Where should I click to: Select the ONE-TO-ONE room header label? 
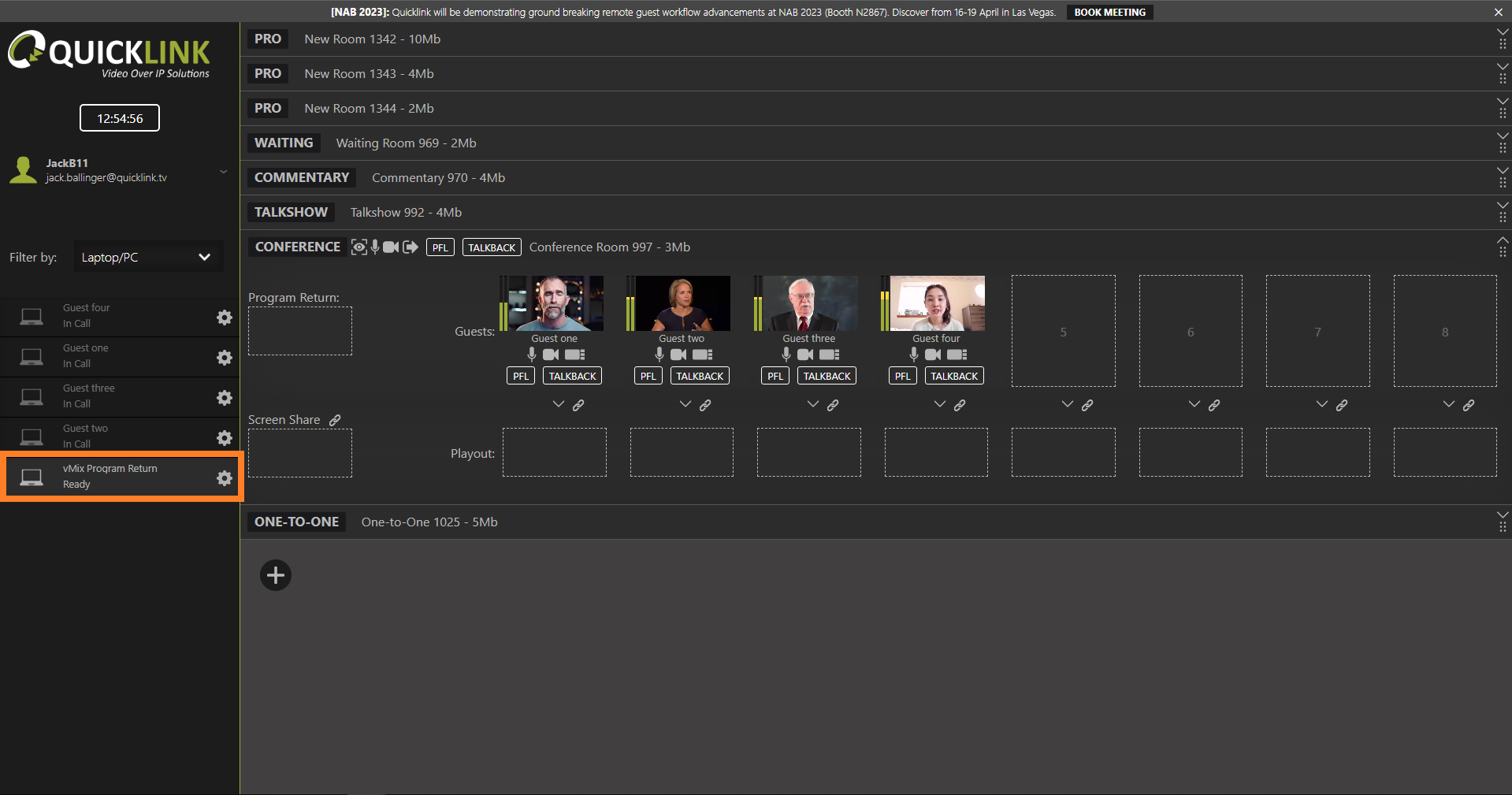(297, 522)
